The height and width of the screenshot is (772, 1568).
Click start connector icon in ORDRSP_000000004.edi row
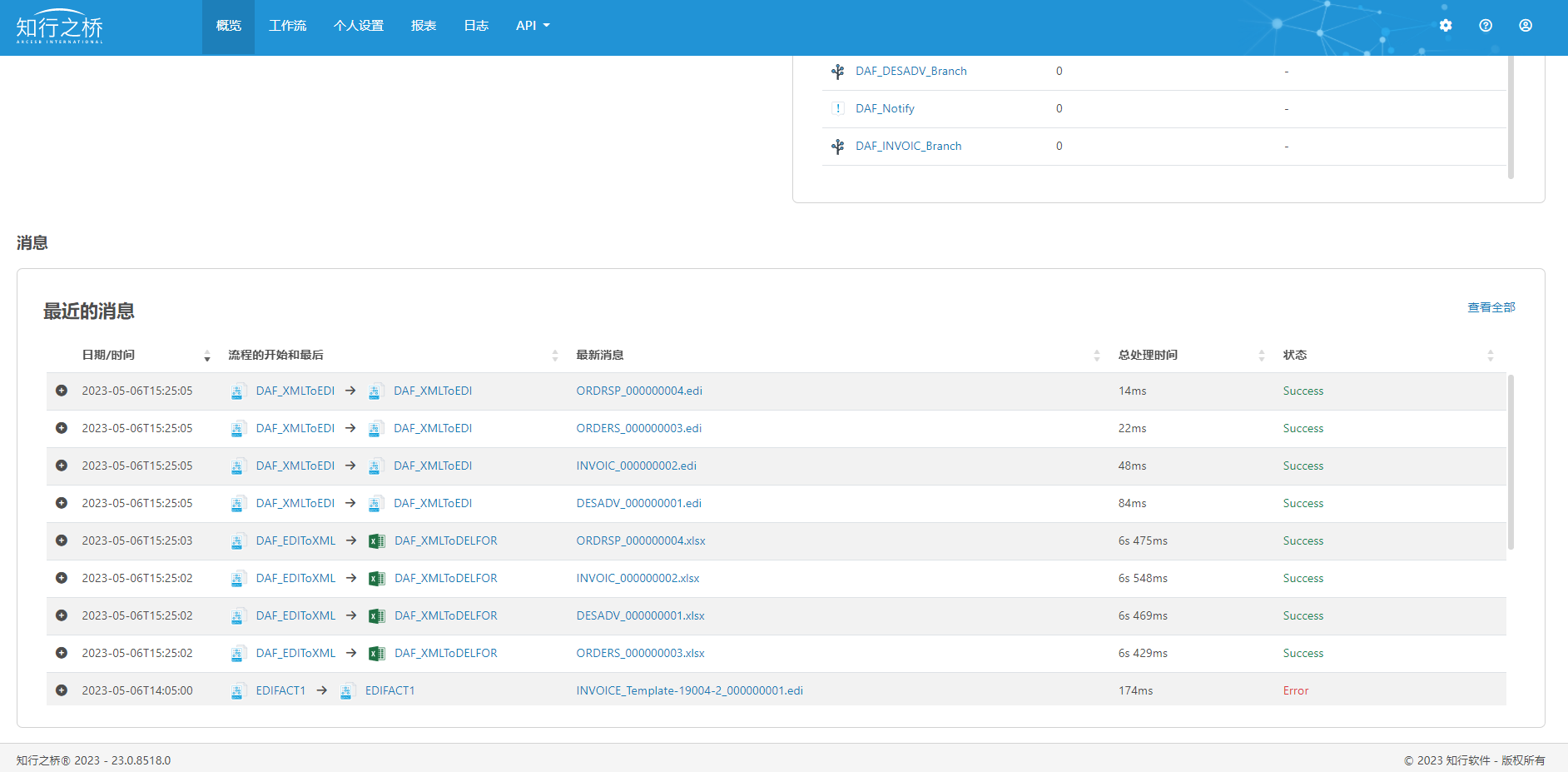pos(238,391)
